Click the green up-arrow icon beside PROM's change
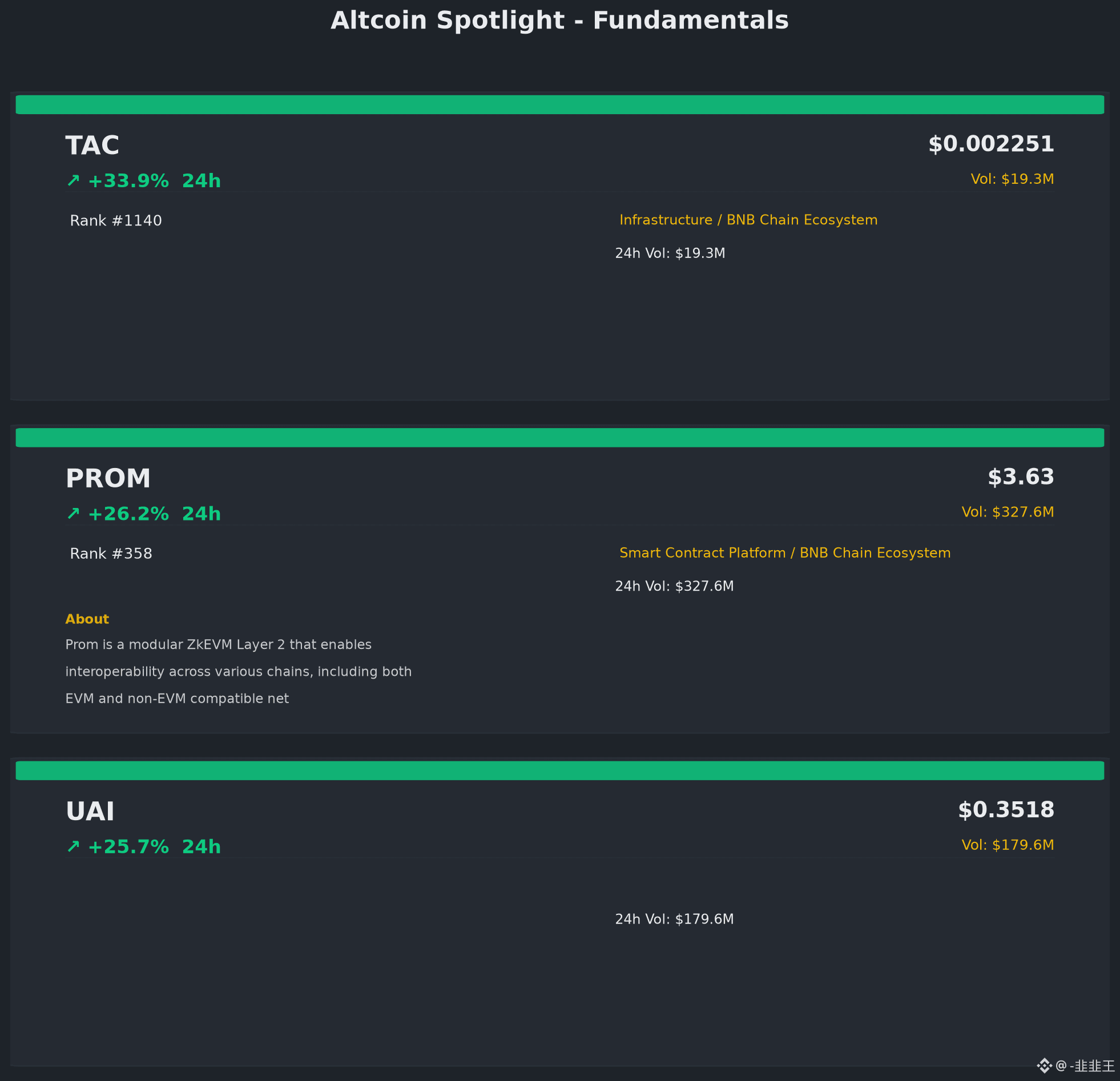 [73, 514]
